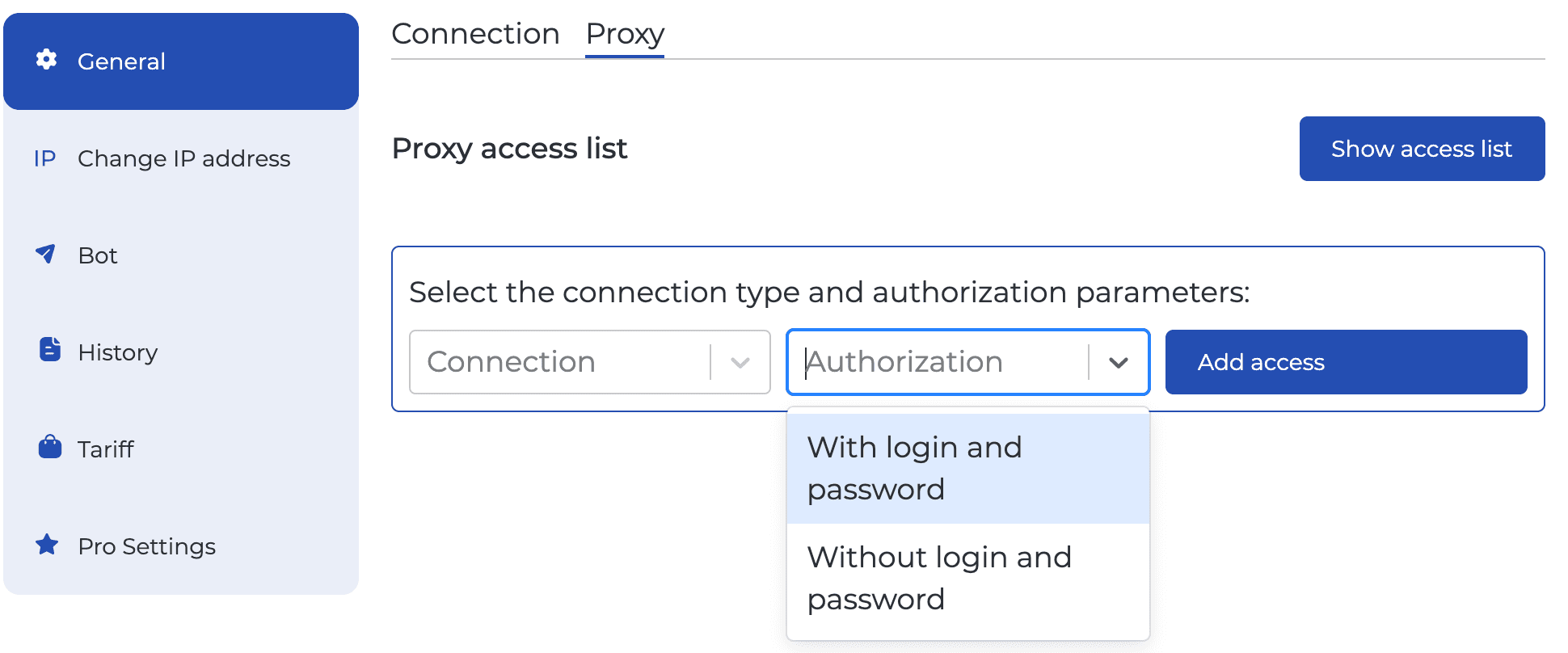Open Pro Settings from the sidebar
This screenshot has width=1568, height=653.
(146, 546)
